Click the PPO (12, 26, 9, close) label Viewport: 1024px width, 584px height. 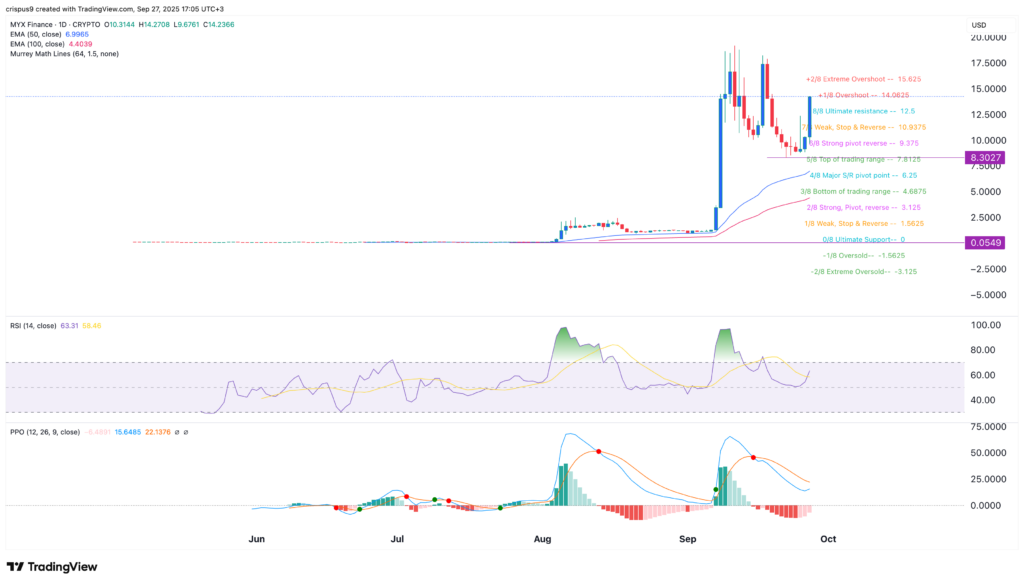click(45, 432)
